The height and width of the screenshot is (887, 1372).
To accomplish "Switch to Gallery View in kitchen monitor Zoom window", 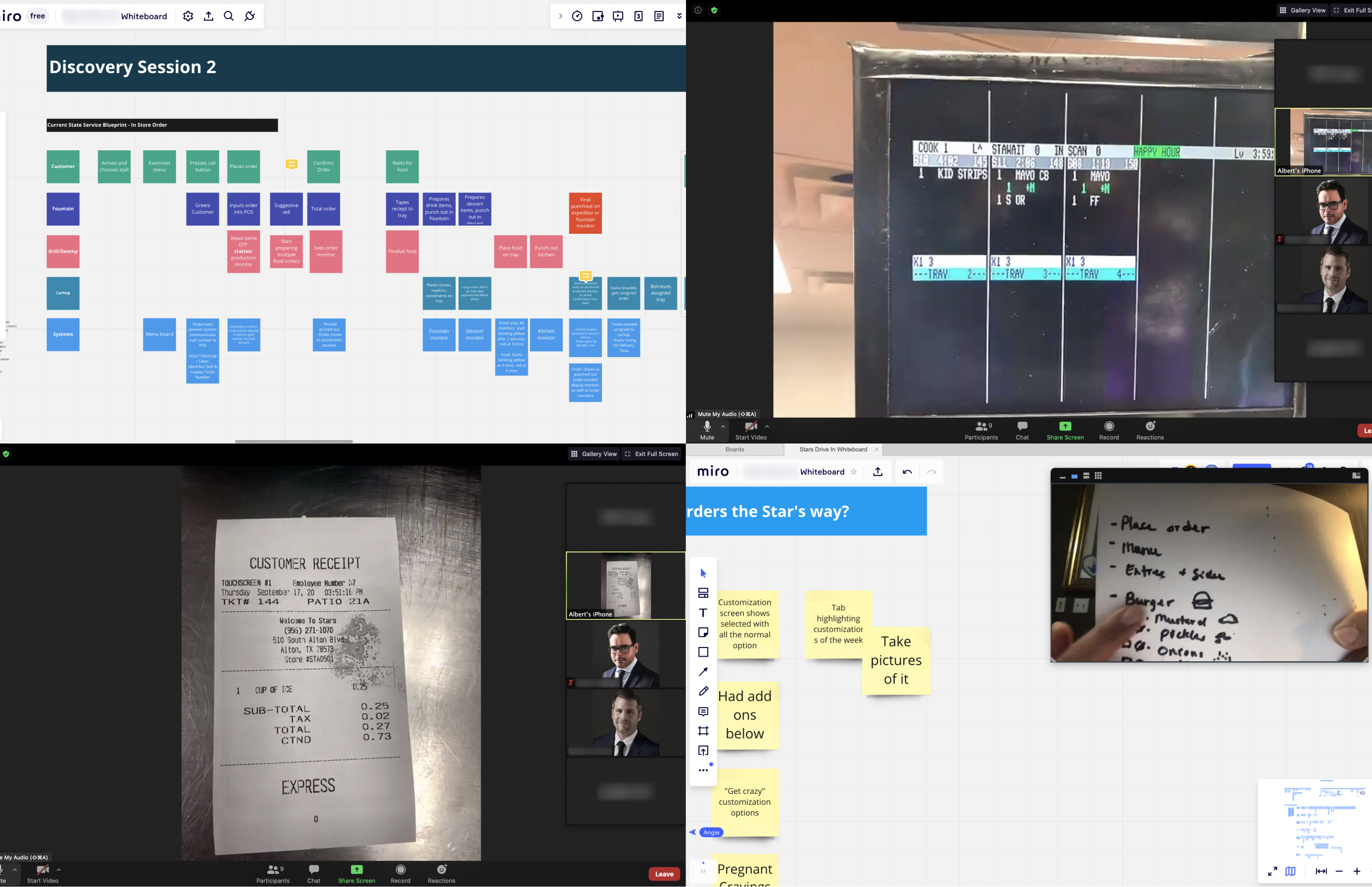I will [x=1302, y=10].
